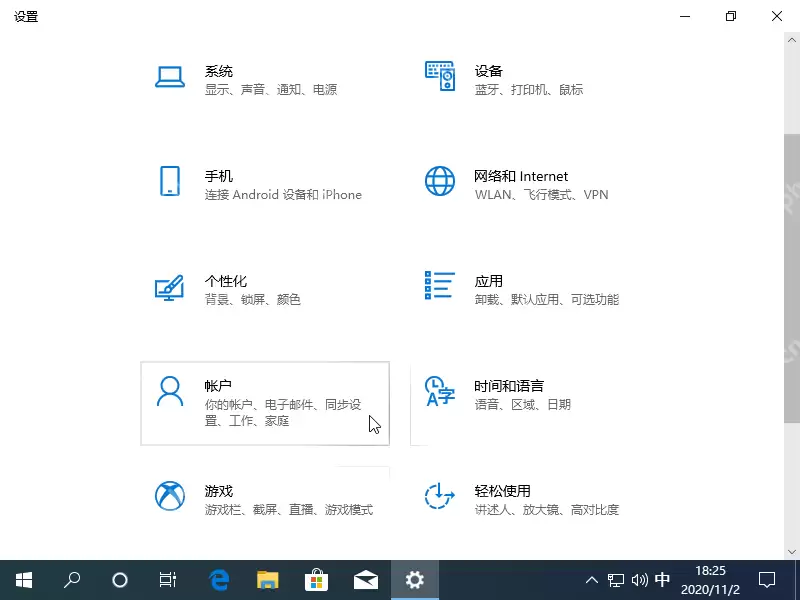This screenshot has width=800, height=600.
Task: Open the Mail app from the taskbar
Action: coord(365,579)
